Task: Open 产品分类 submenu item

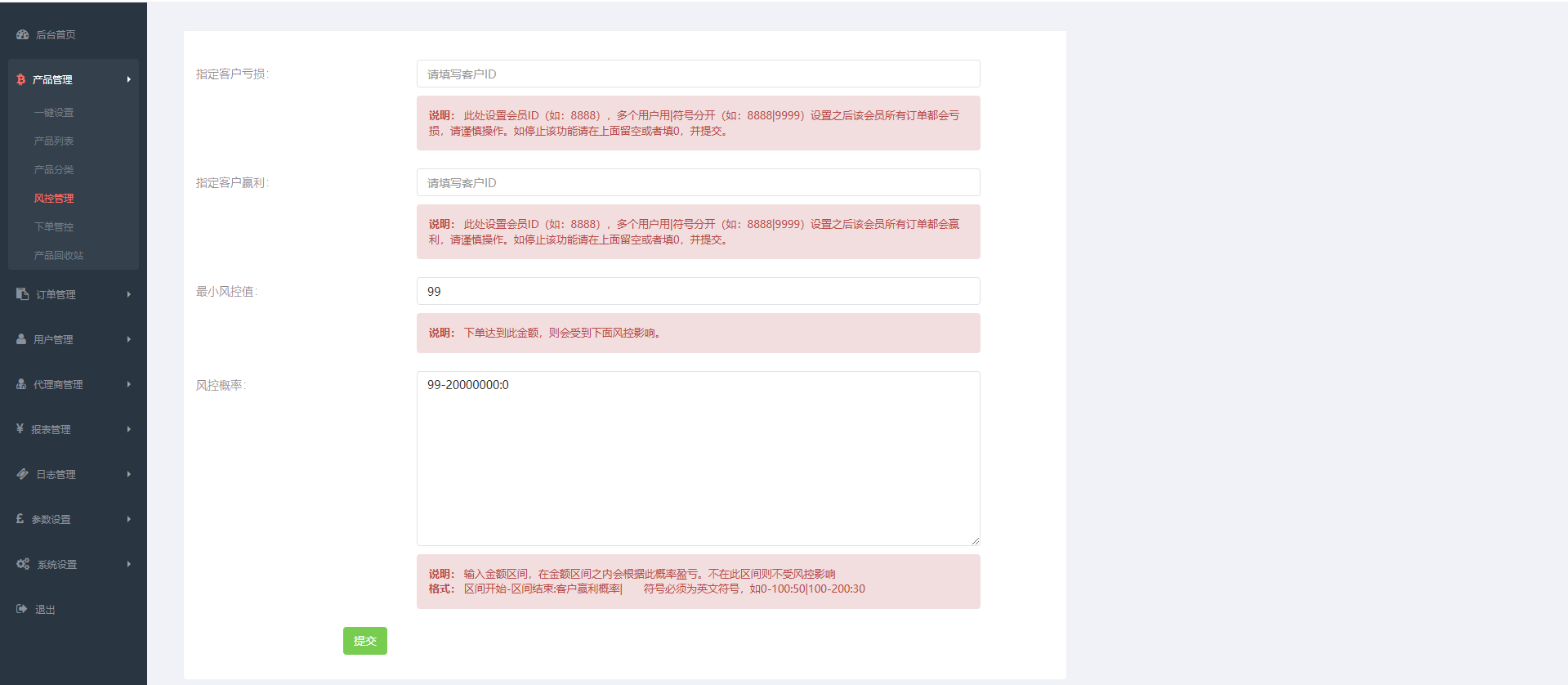Action: pos(54,170)
